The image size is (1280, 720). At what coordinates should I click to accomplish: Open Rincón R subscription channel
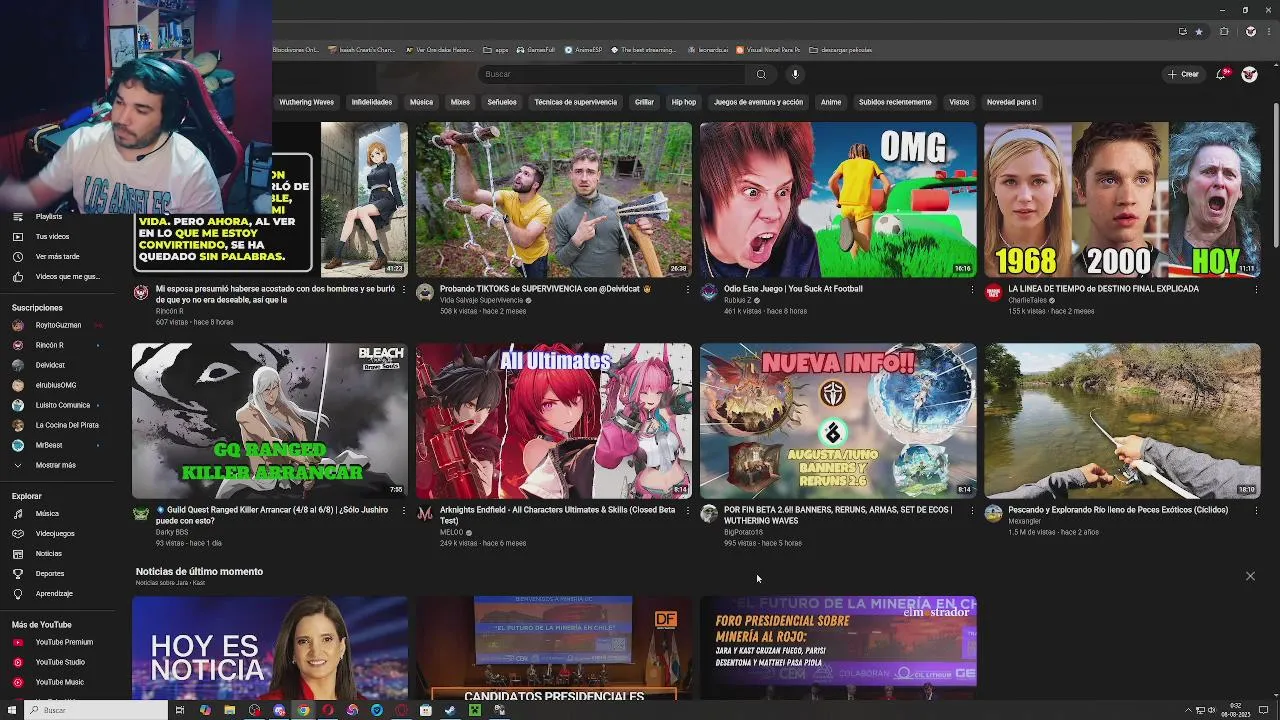tap(49, 345)
